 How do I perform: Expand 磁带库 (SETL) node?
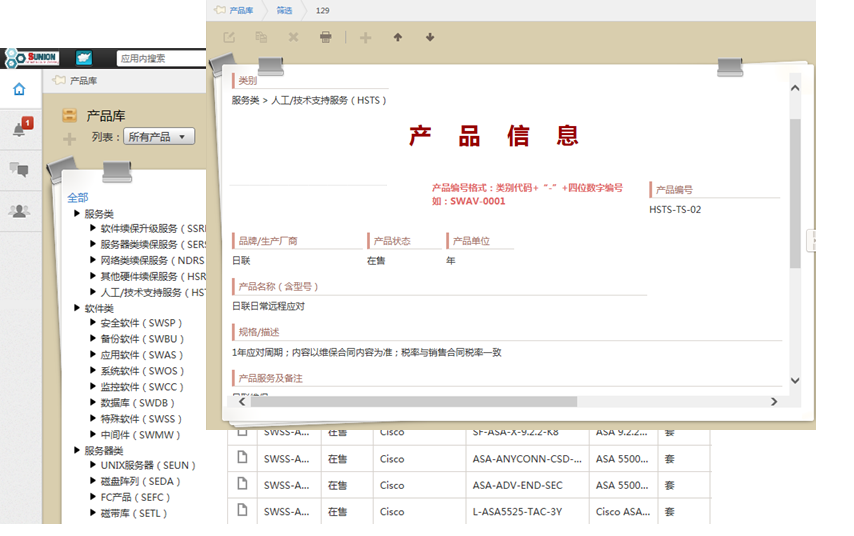coord(93,513)
